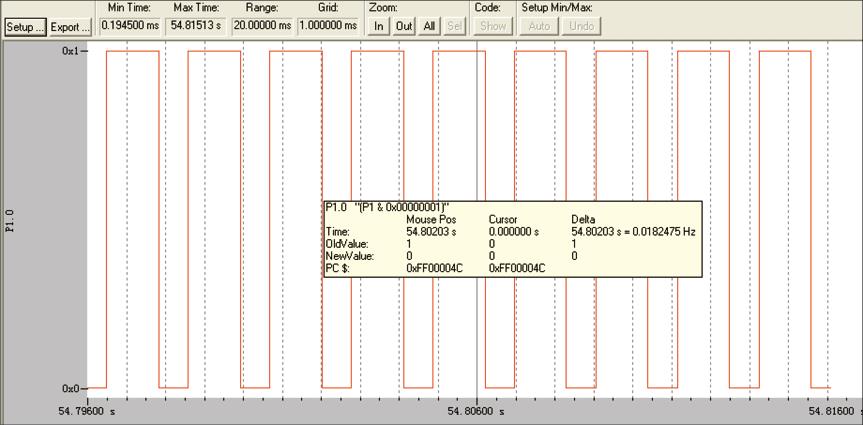Image resolution: width=863 pixels, height=425 pixels.
Task: Click the Delta frequency value in tooltip
Action: [x=633, y=231]
